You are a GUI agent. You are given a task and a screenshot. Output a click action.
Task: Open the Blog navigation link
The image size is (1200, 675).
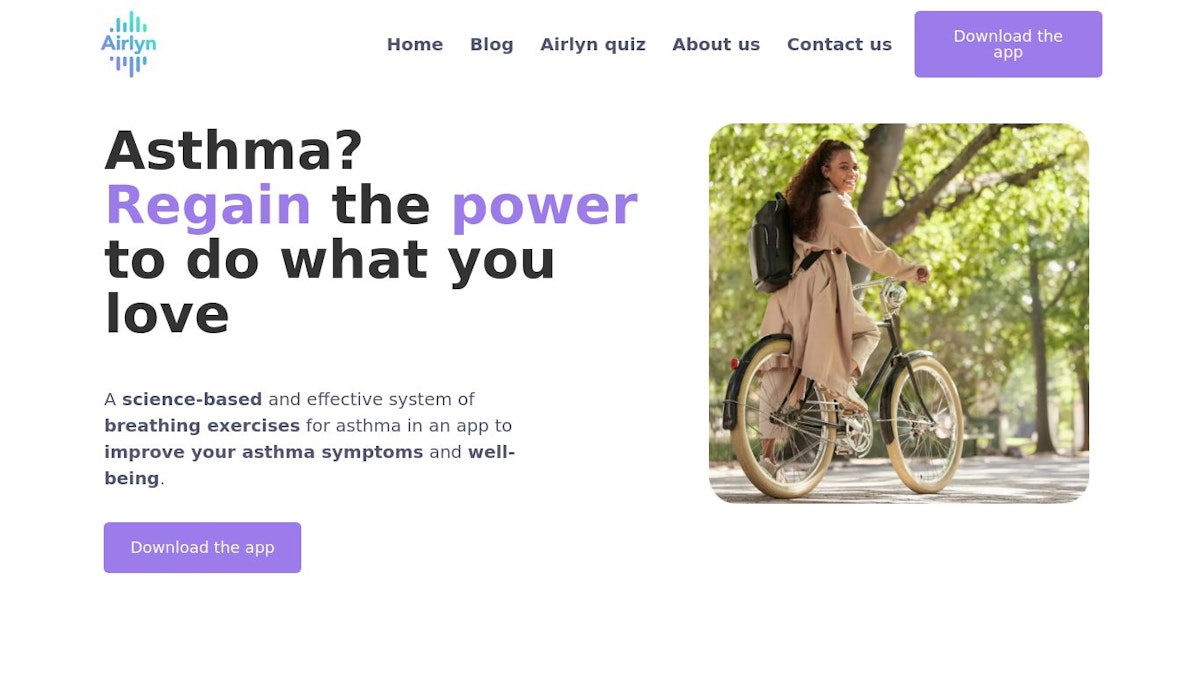[x=492, y=44]
